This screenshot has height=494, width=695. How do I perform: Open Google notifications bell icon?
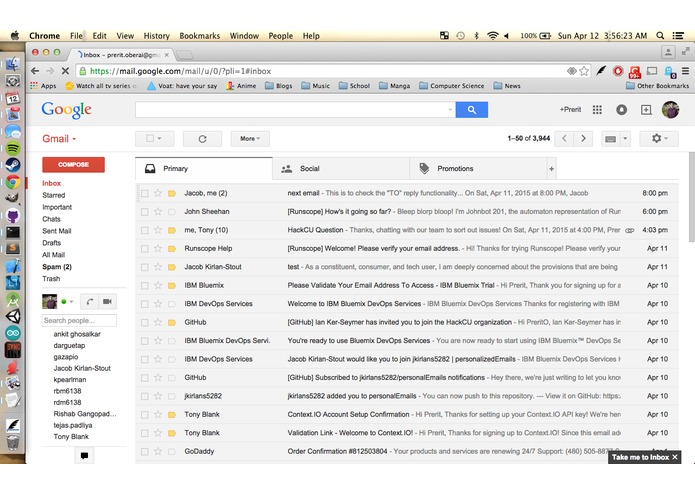coord(621,110)
